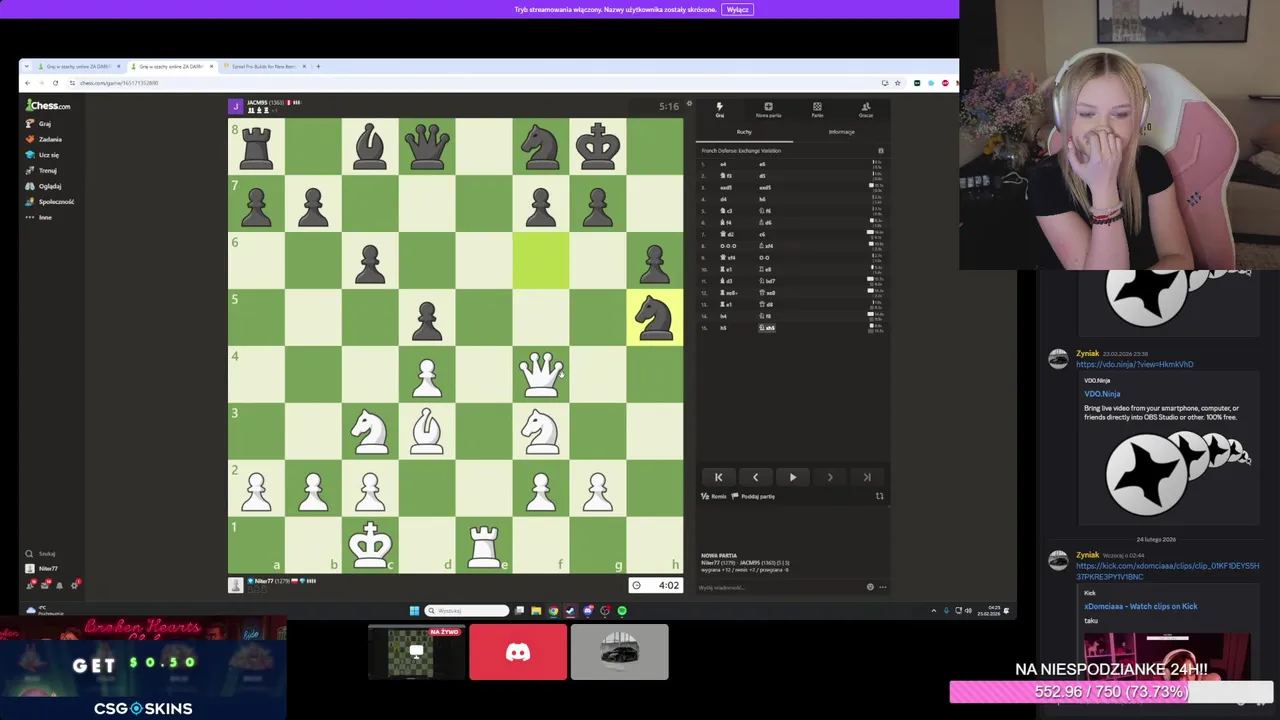Click the move 1. e4 in the move list

coord(723,164)
